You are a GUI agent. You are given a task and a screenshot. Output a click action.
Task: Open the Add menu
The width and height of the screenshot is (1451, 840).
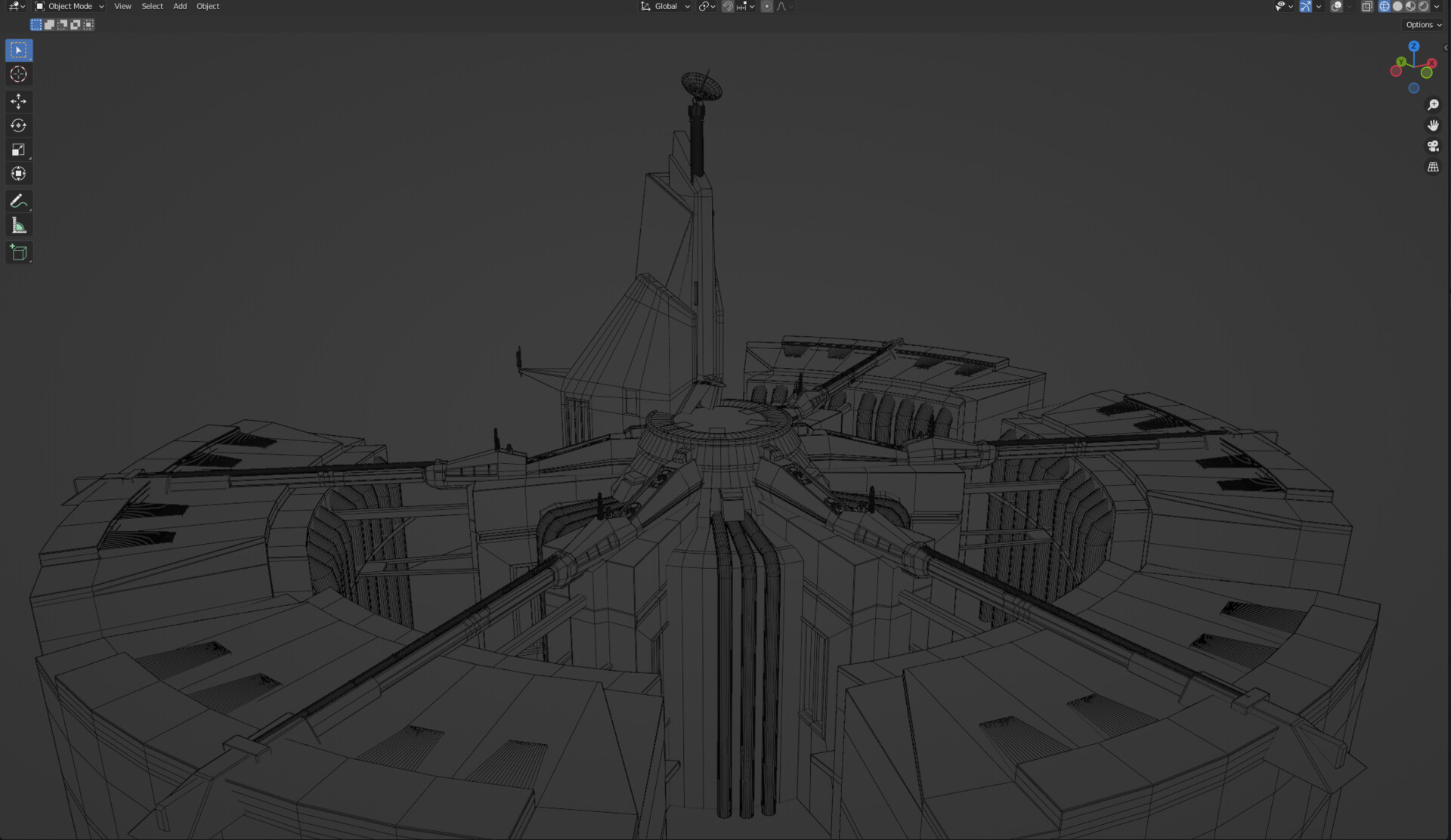point(179,6)
